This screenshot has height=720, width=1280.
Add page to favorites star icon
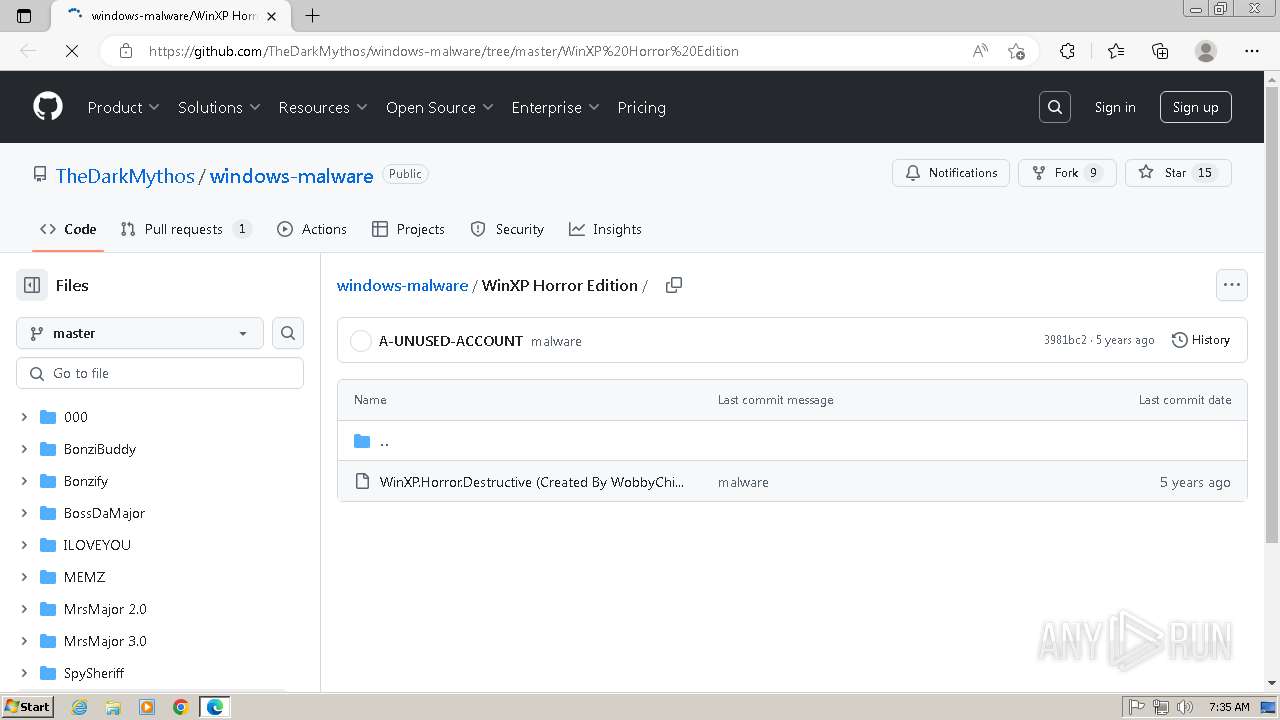[1016, 51]
